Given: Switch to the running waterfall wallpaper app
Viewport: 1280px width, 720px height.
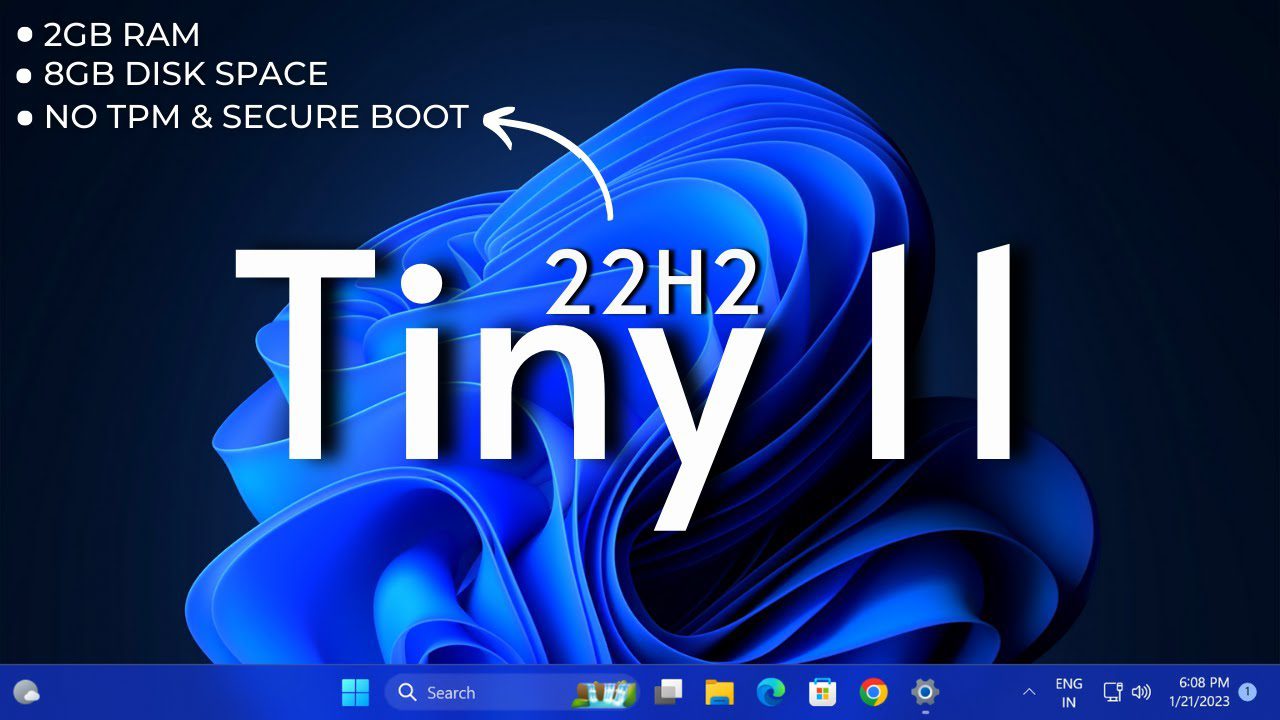Looking at the screenshot, I should pos(605,691).
